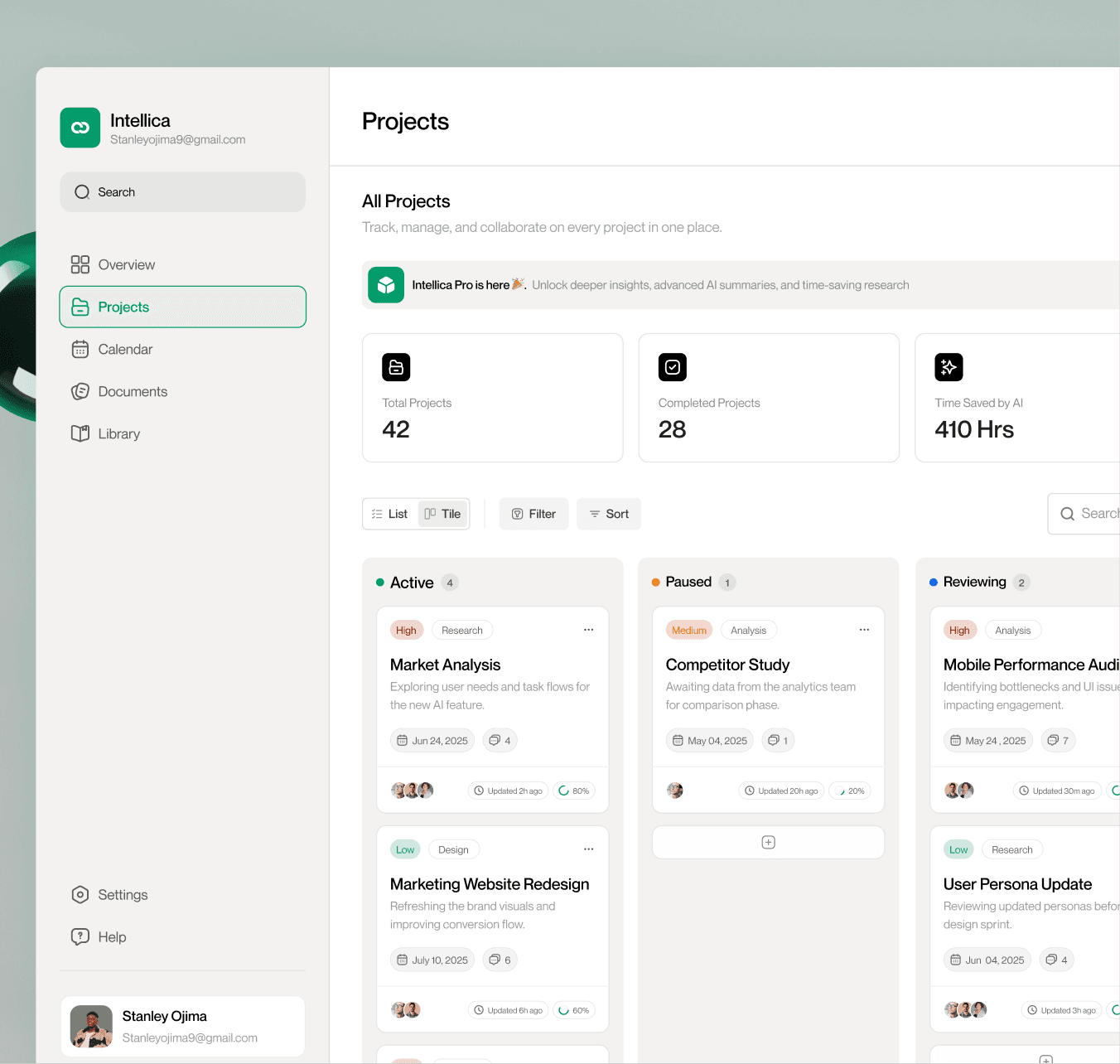The height and width of the screenshot is (1064, 1120).
Task: Open the Sort options
Action: [609, 514]
